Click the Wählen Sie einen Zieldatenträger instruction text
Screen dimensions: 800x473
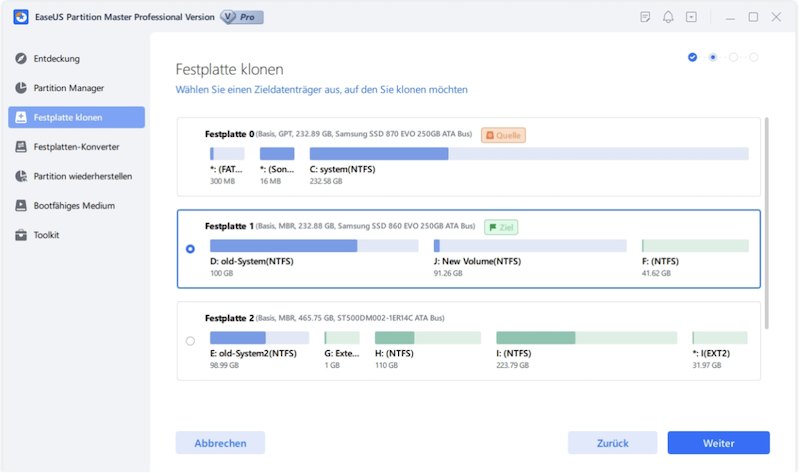(321, 90)
